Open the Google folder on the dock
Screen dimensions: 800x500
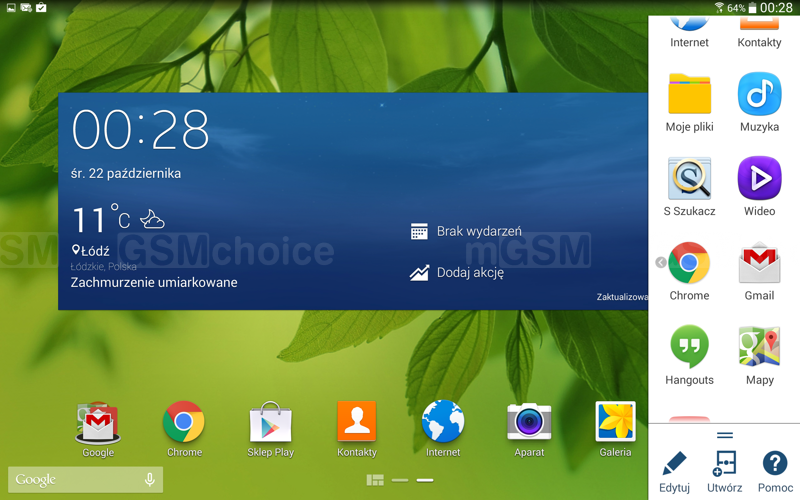(98, 424)
